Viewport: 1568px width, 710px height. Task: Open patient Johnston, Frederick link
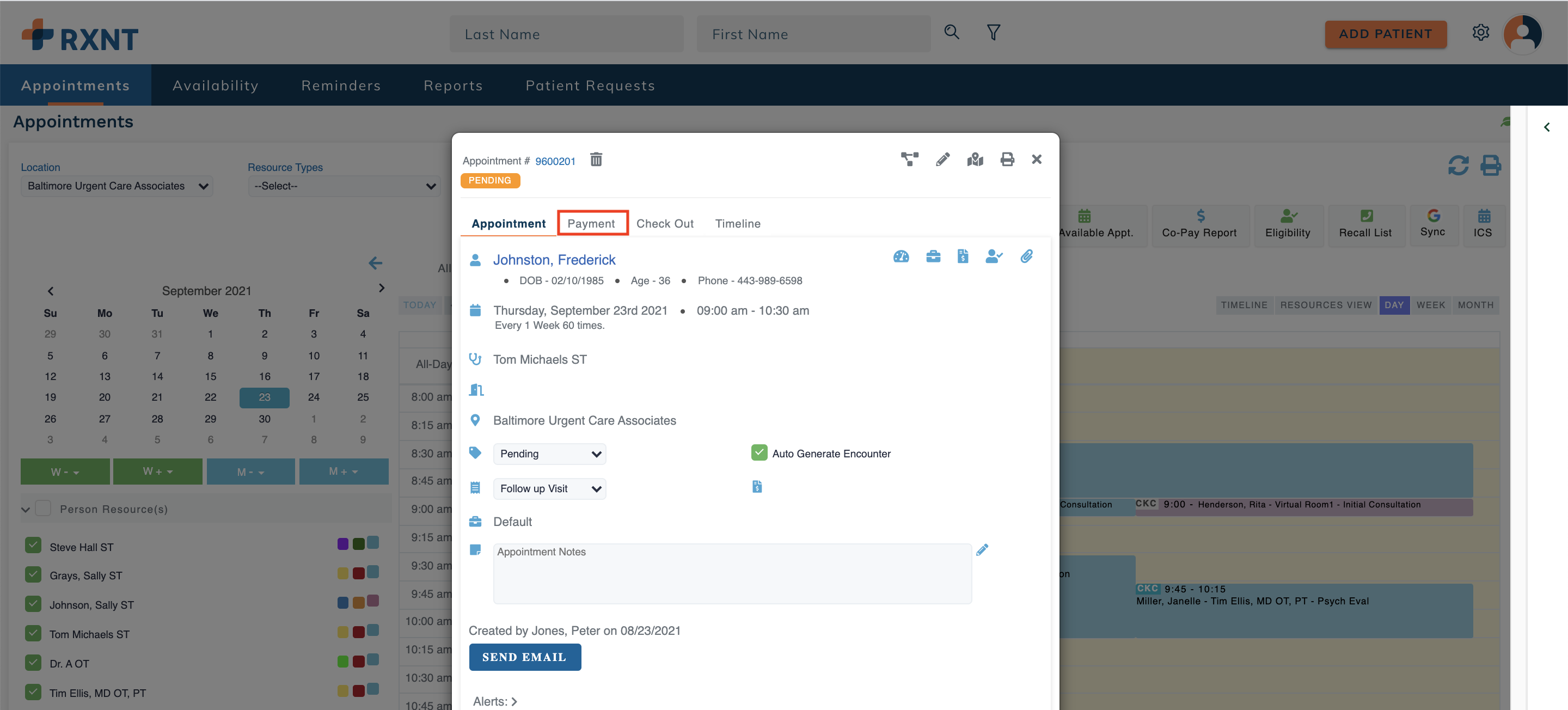click(554, 260)
